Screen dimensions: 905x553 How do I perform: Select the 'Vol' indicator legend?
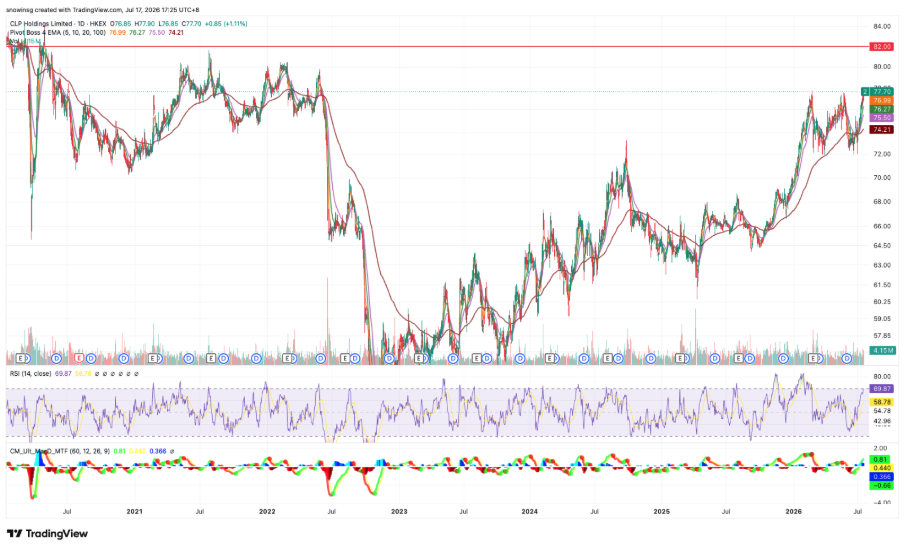click(x=14, y=42)
